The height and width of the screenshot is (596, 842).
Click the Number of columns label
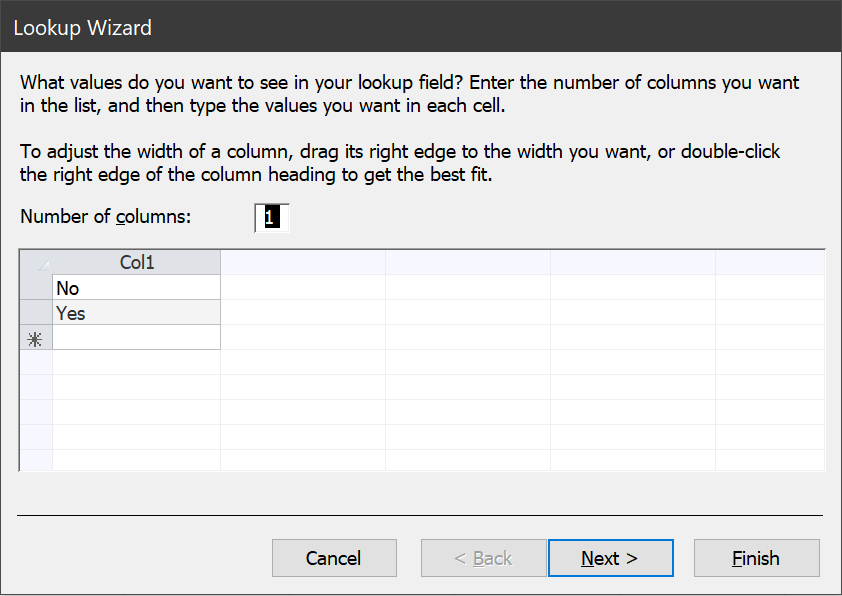105,216
